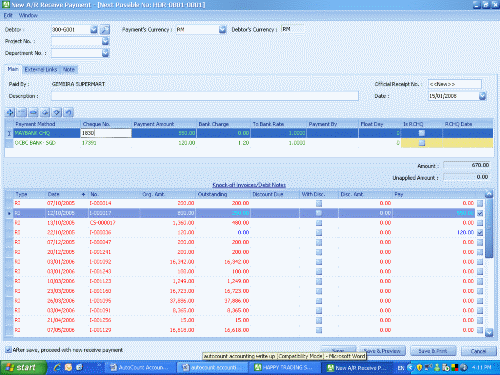
Task: Toggle 'After save, proceed with new receive payment'
Action: pyautogui.click(x=8, y=350)
